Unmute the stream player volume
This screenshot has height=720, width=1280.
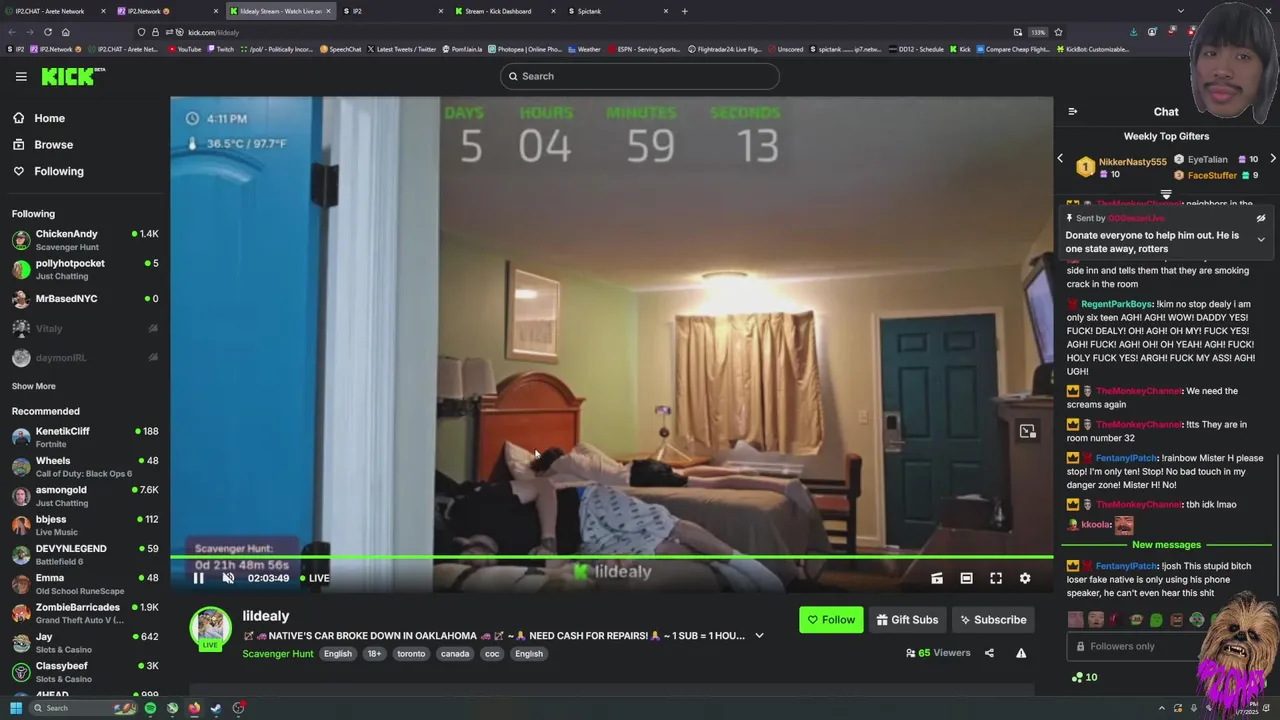click(228, 578)
